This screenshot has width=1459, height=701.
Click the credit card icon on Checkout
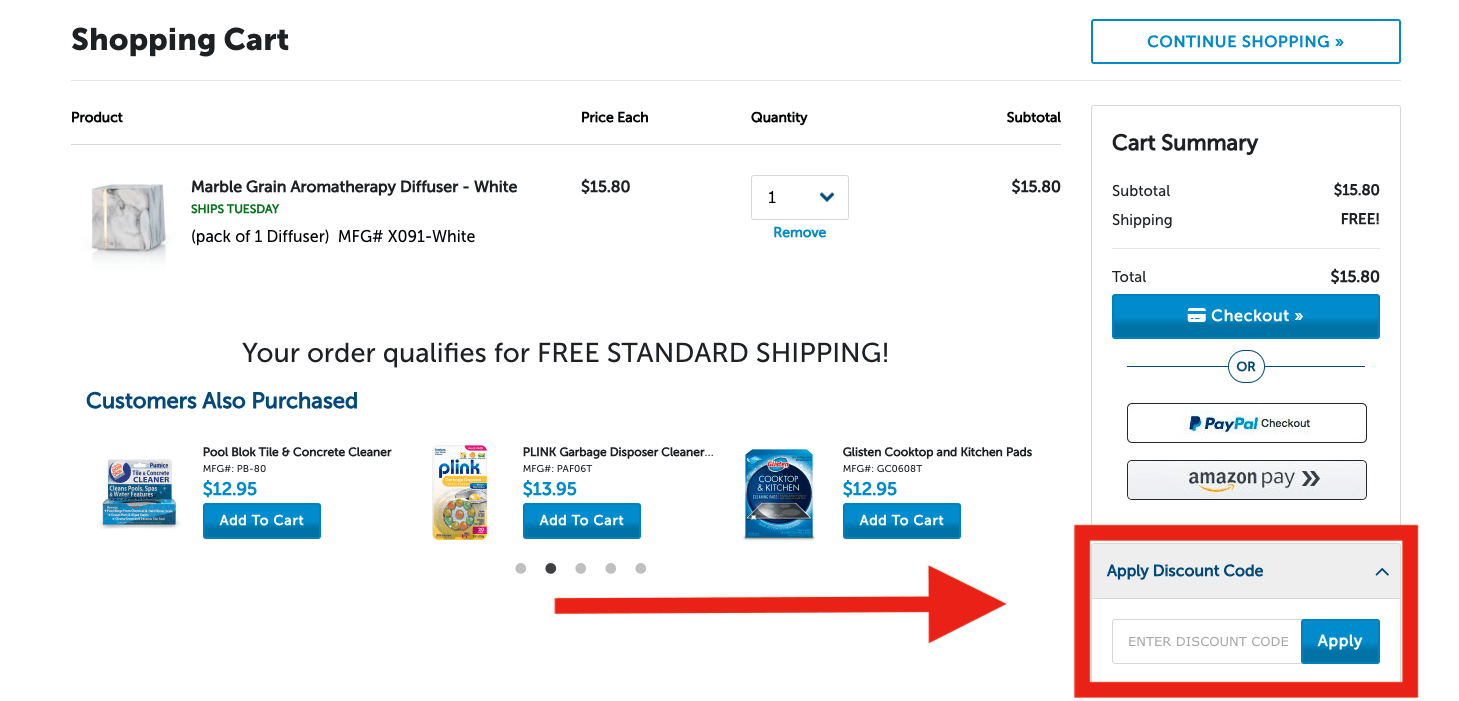coord(1196,315)
